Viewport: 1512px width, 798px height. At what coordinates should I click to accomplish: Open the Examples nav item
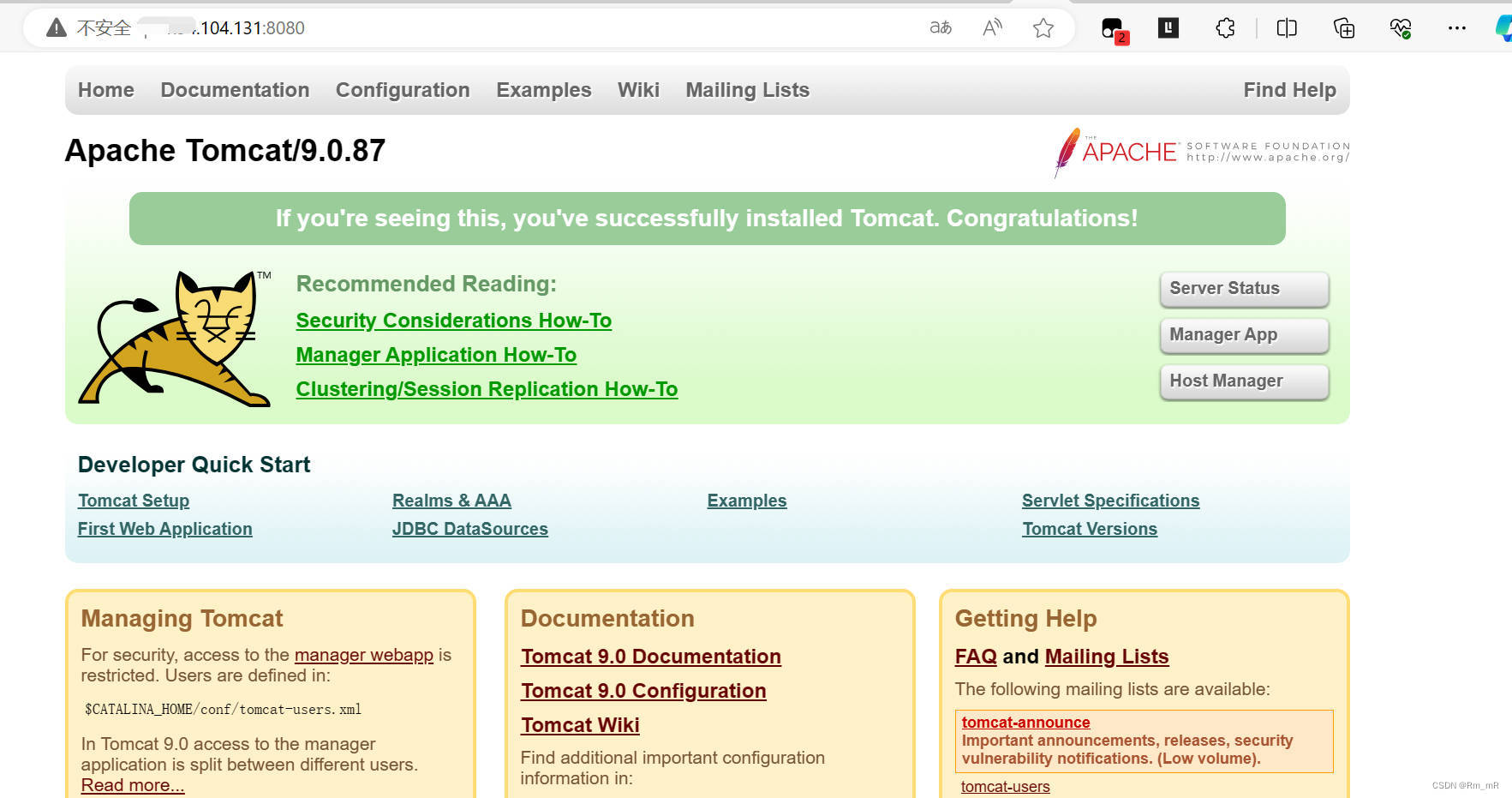click(544, 90)
